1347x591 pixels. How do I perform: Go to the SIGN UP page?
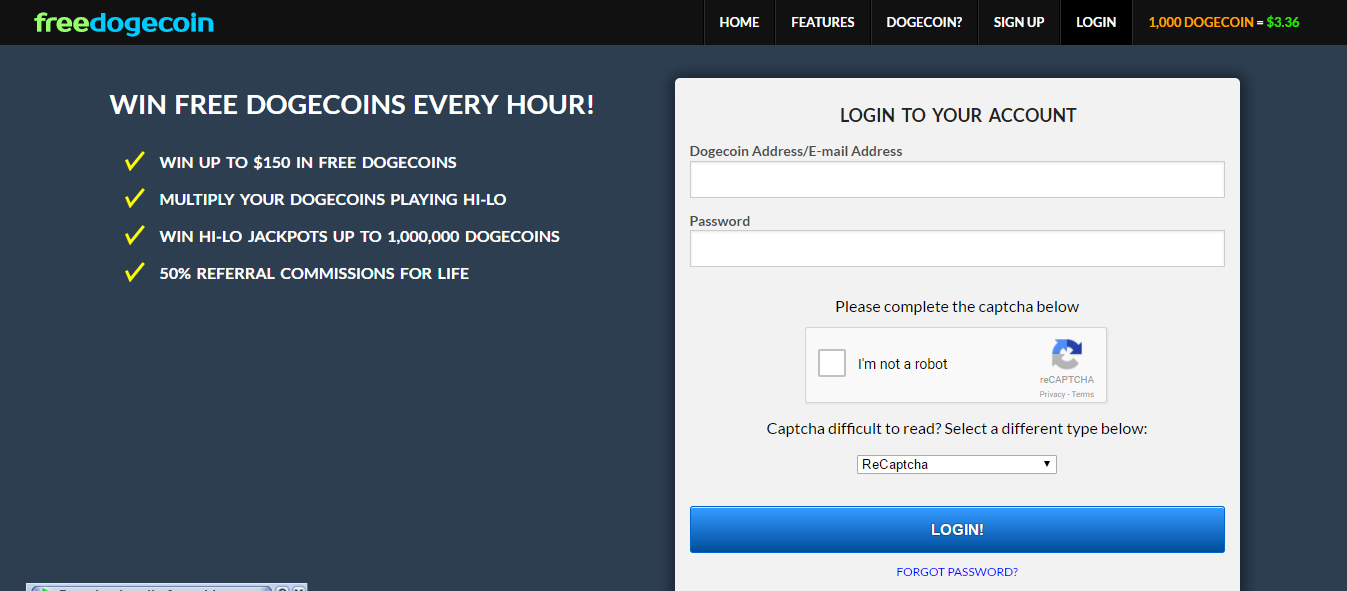pos(1019,22)
